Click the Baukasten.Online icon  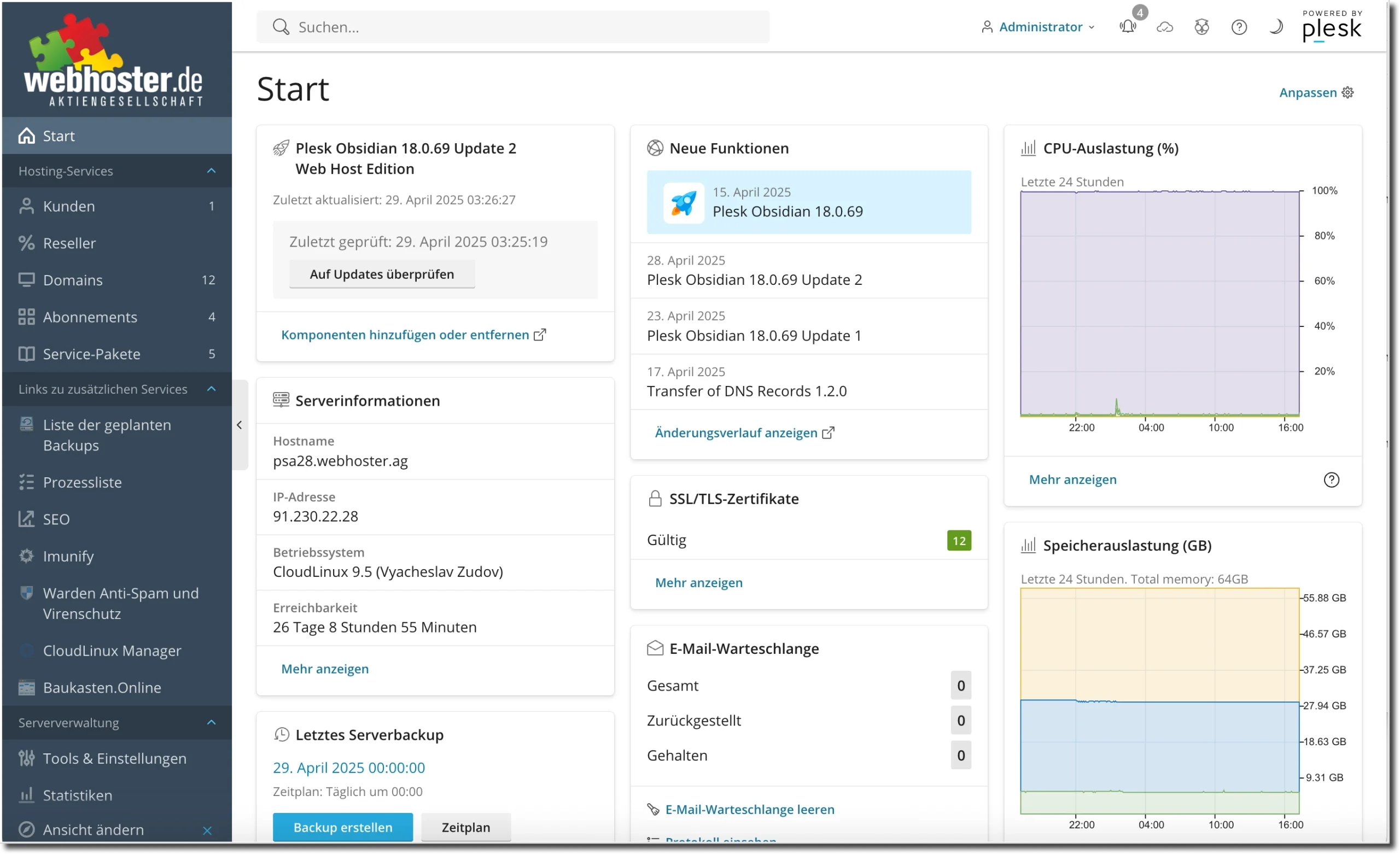26,687
